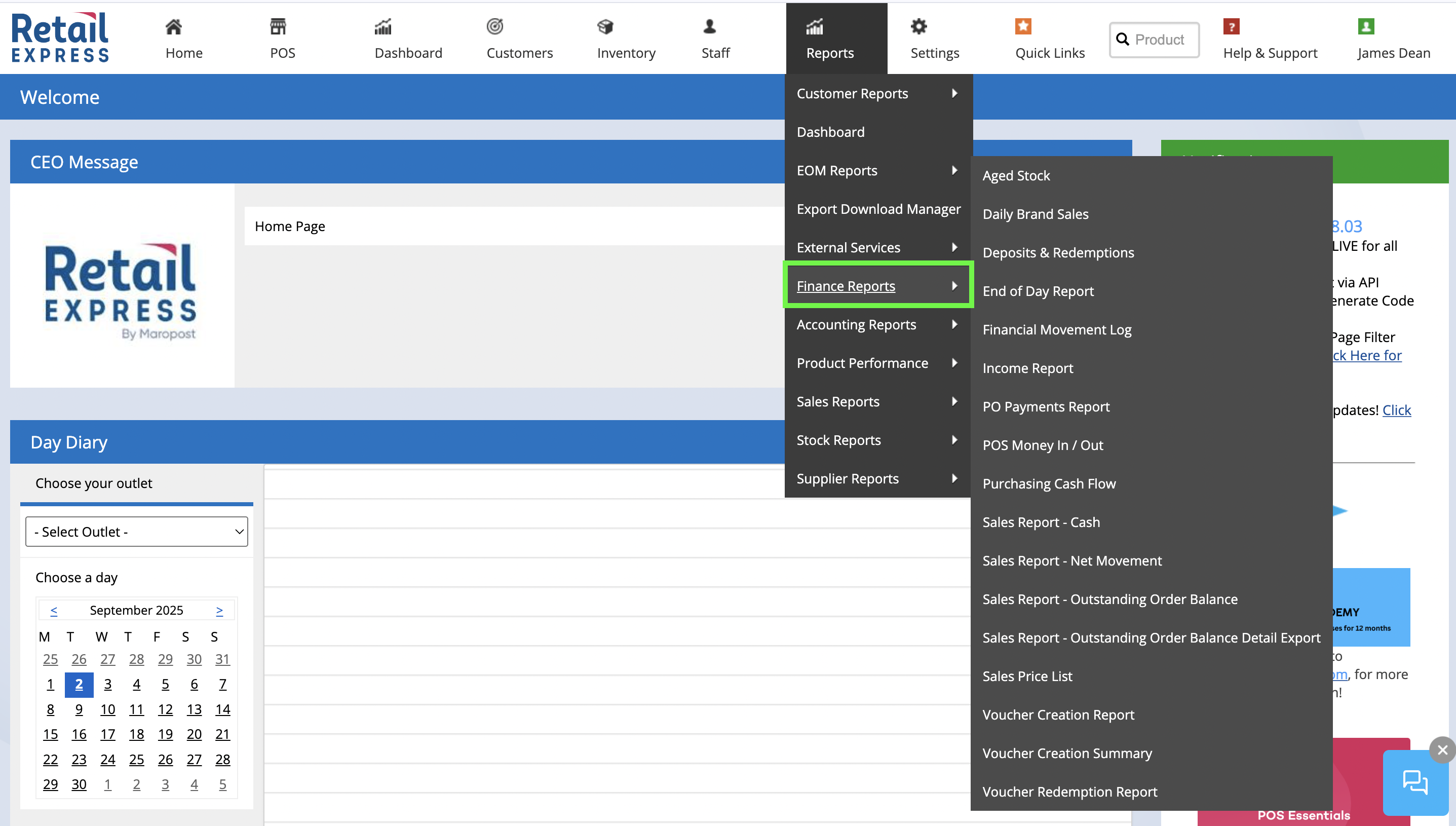
Task: Close the chat widget popup
Action: point(1442,750)
